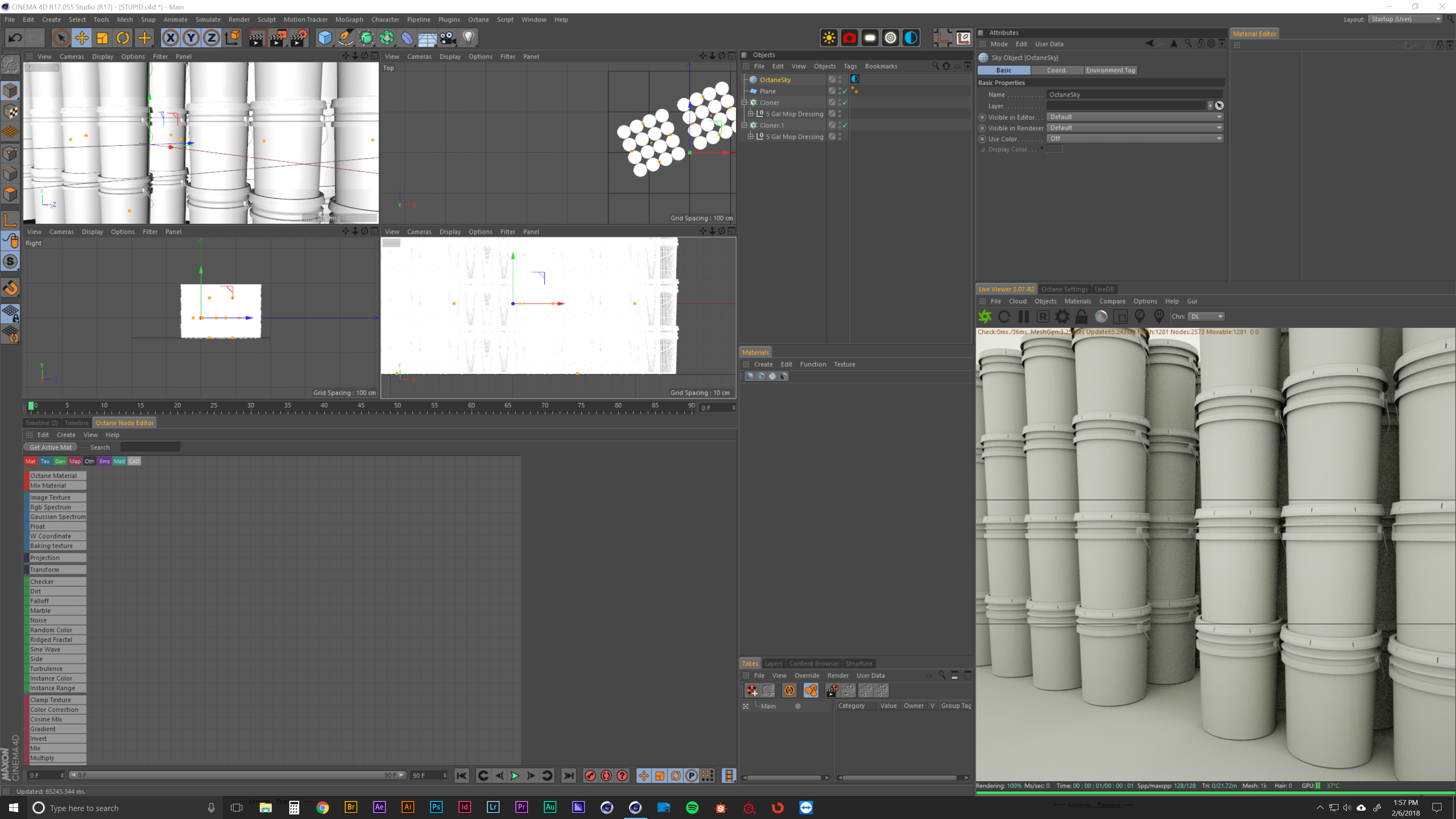Expand the Cloner.1 tree item
The height and width of the screenshot is (819, 1456).
coord(745,125)
